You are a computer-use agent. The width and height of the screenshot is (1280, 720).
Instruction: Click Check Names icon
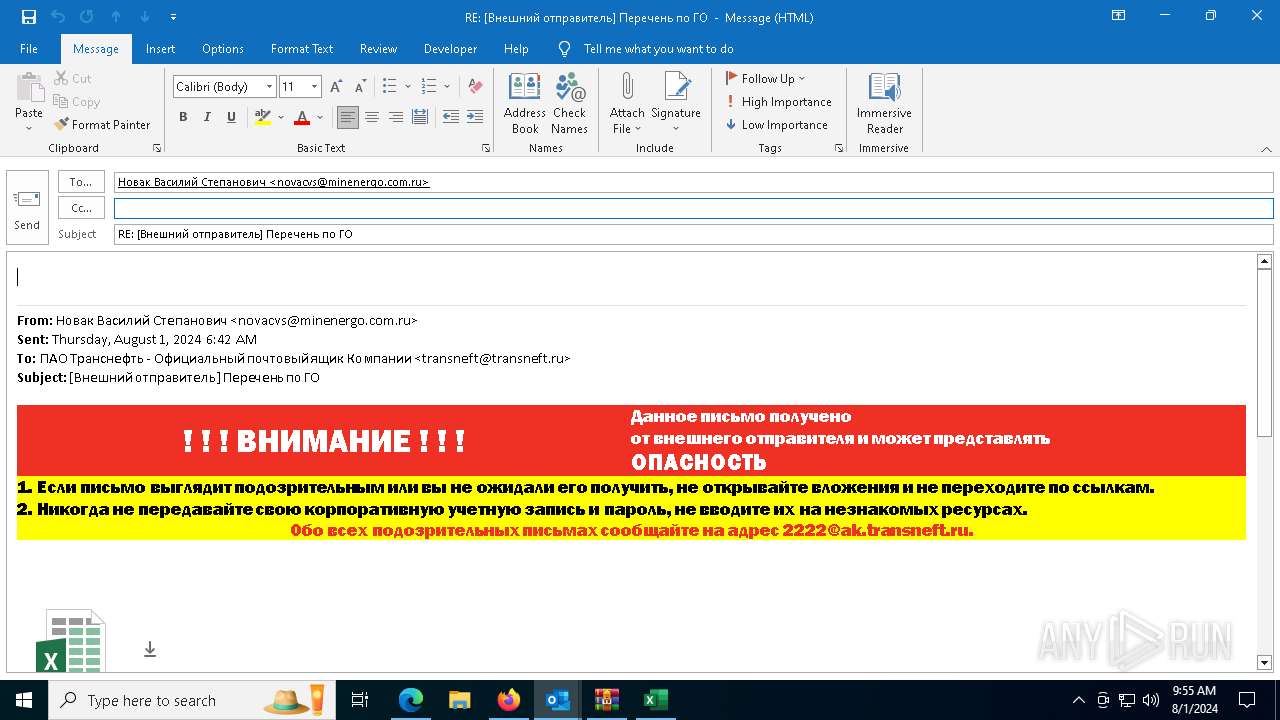[x=570, y=103]
